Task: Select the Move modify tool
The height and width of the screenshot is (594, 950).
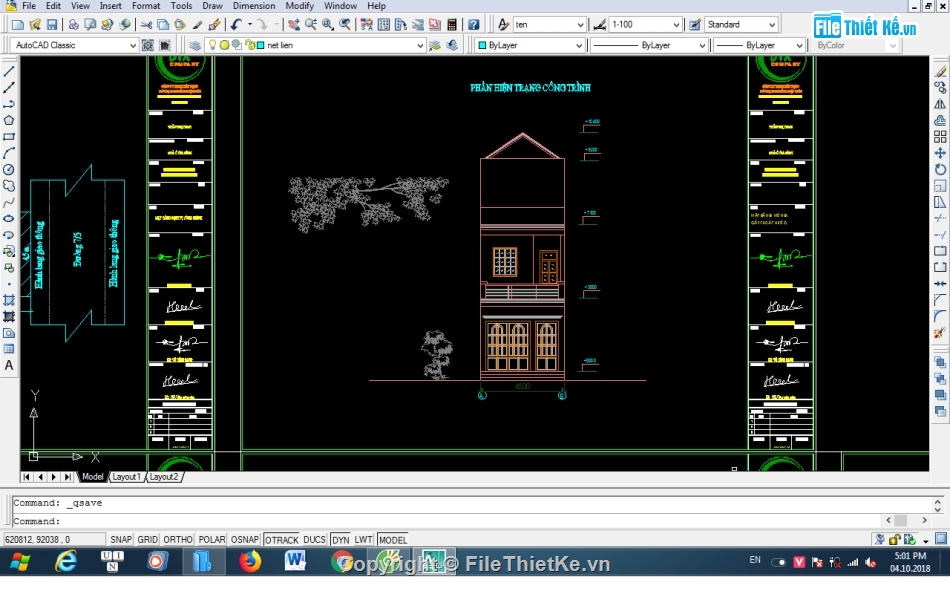Action: [x=940, y=153]
